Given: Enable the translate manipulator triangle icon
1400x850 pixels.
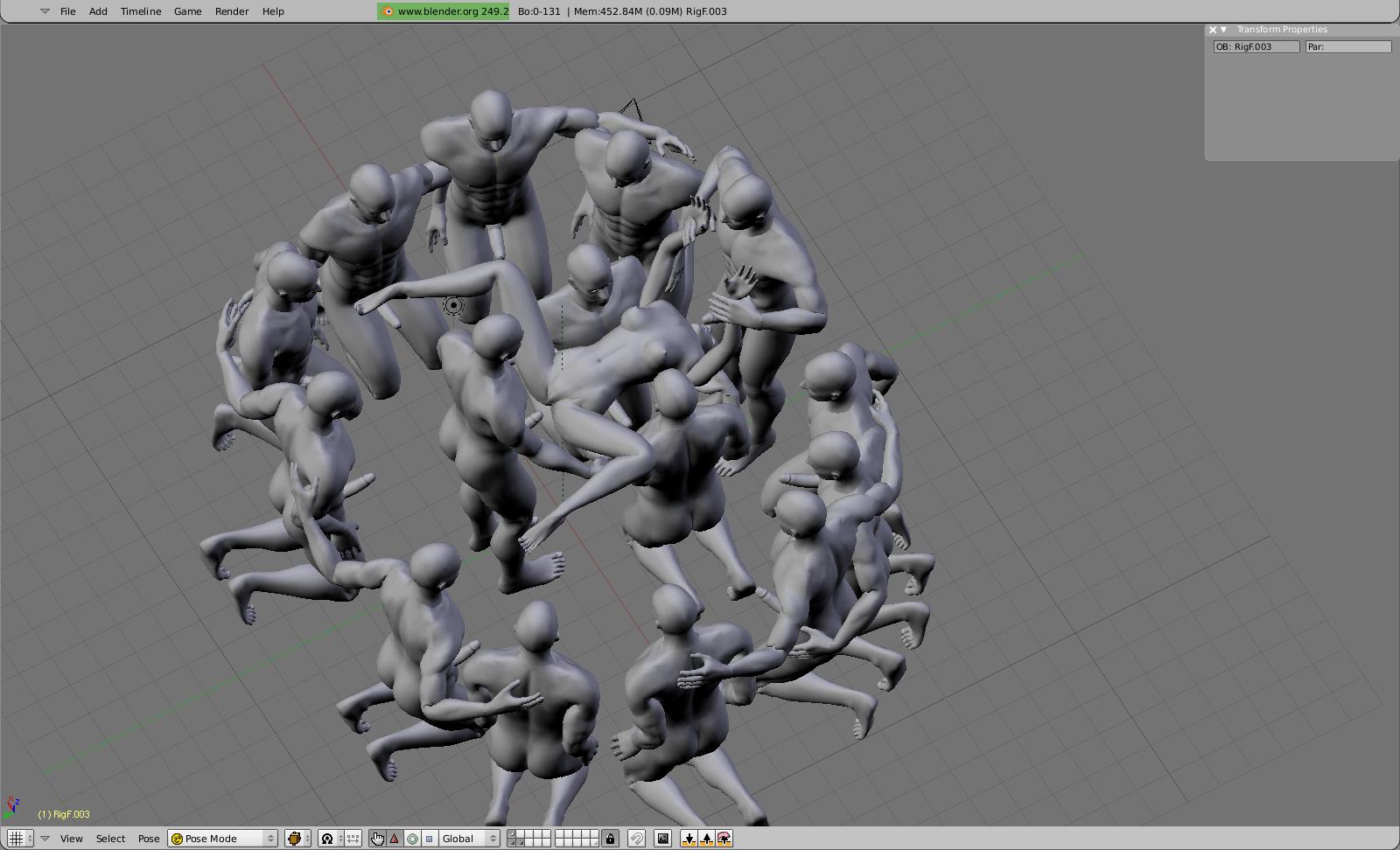Looking at the screenshot, I should [x=394, y=839].
